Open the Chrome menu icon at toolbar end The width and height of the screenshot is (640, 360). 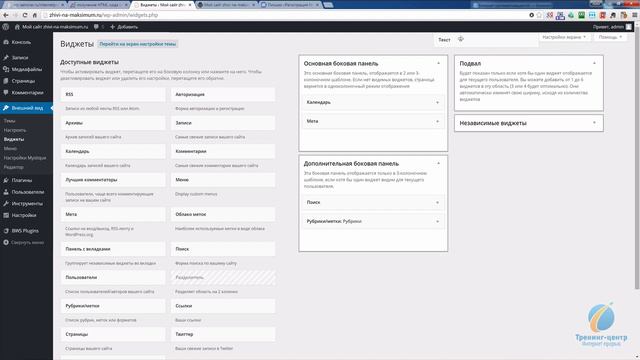tap(635, 15)
